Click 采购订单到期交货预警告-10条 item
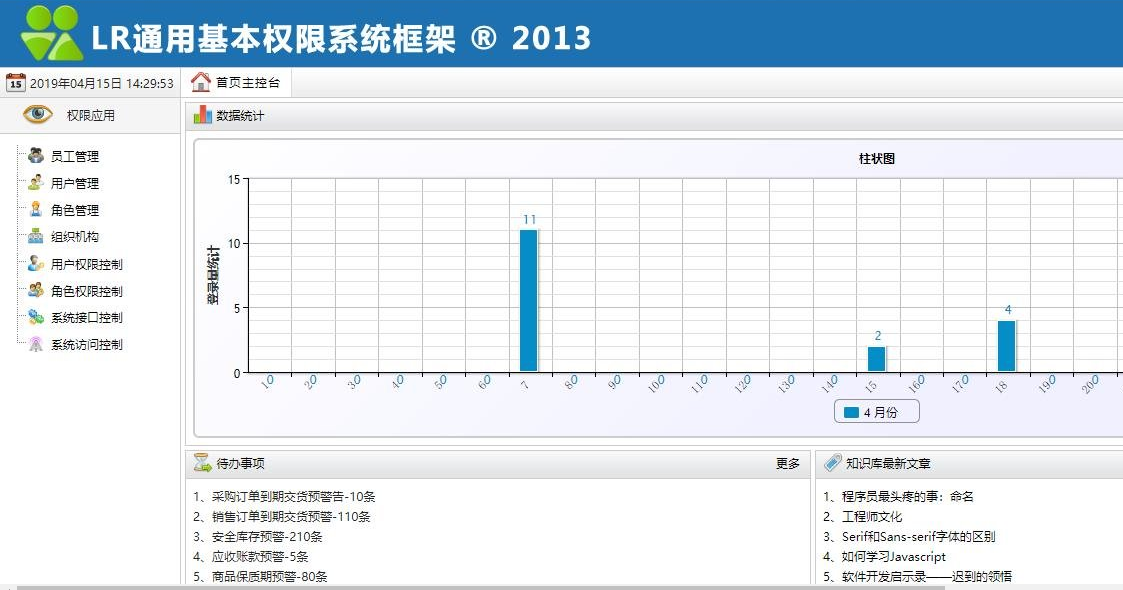1123x590 pixels. pos(284,496)
